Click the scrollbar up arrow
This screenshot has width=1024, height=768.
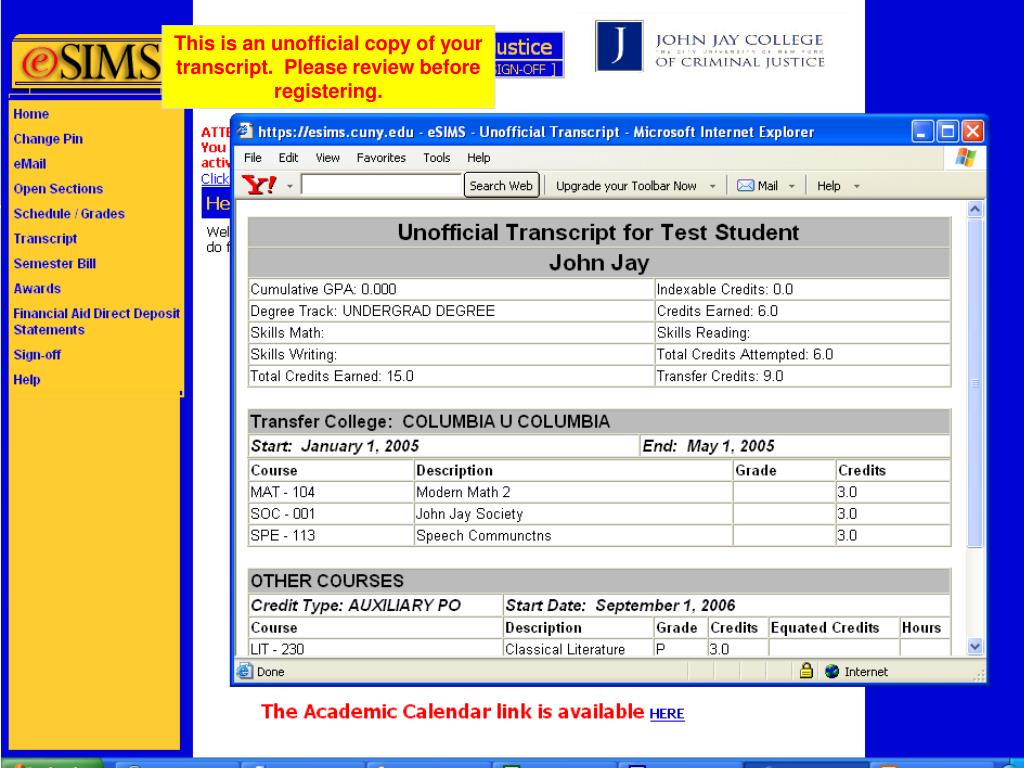(x=975, y=209)
